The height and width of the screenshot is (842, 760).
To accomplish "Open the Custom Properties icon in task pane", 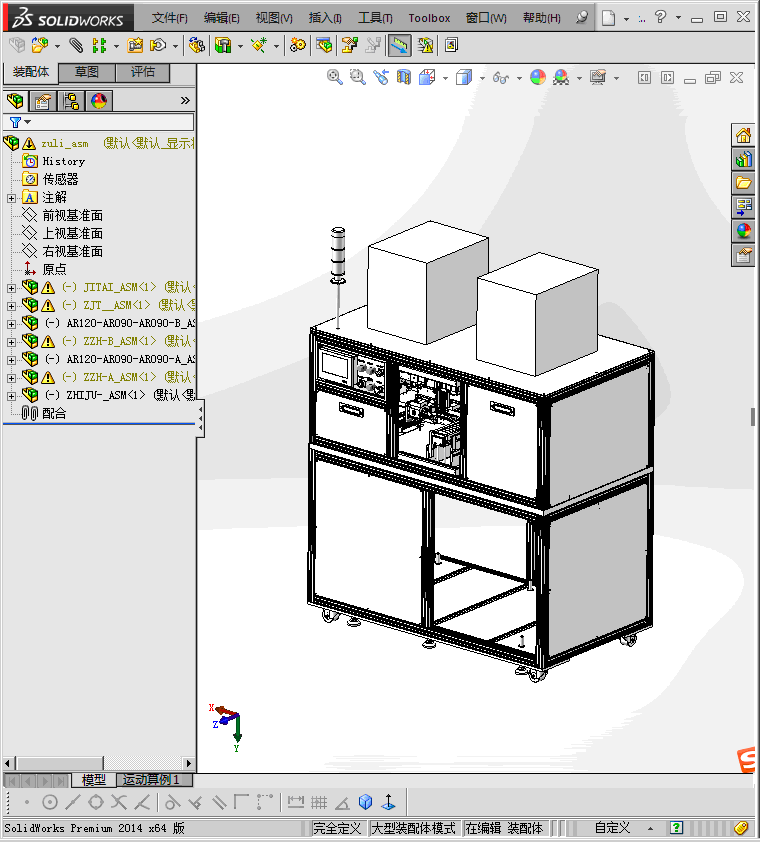I will pos(743,255).
